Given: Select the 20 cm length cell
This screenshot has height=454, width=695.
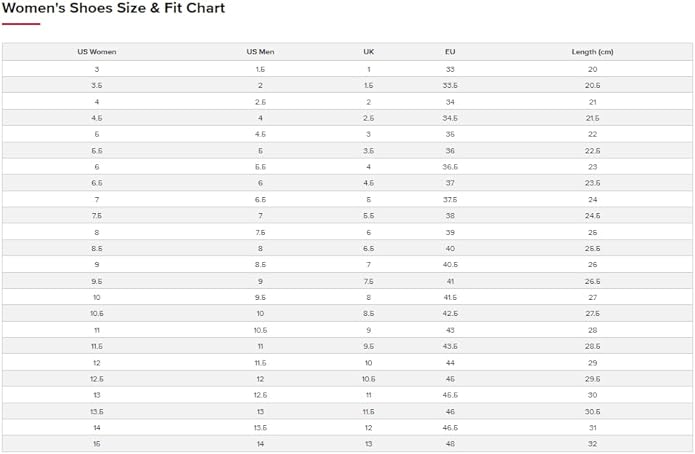Looking at the screenshot, I should coord(592,69).
